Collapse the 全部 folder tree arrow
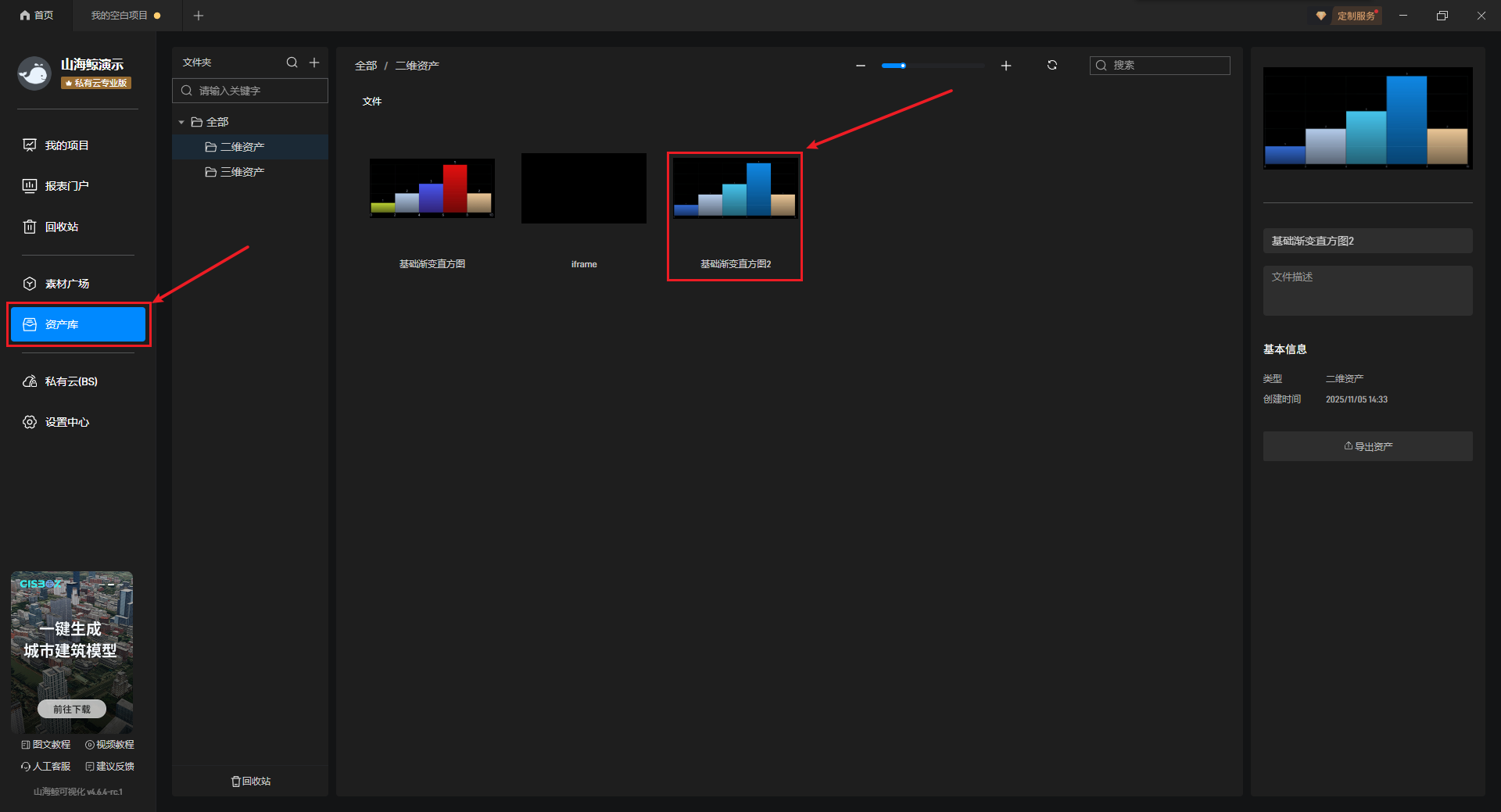This screenshot has height=812, width=1501. click(181, 123)
